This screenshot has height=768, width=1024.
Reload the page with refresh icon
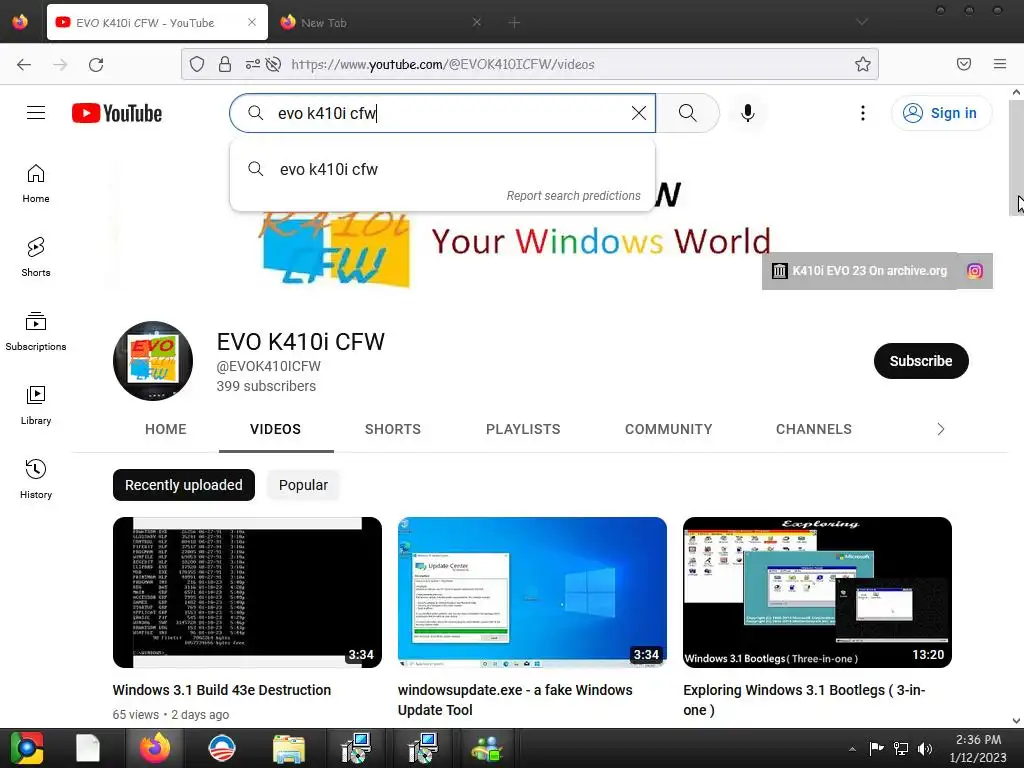[x=96, y=64]
